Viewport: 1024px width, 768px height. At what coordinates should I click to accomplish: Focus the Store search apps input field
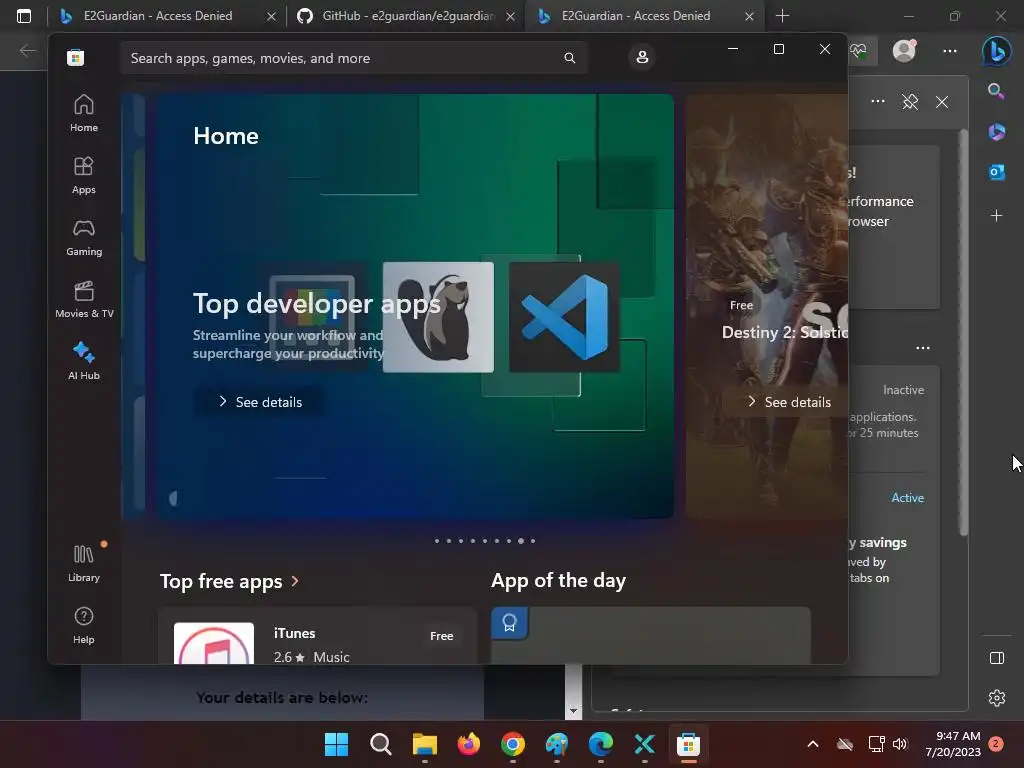(x=353, y=58)
